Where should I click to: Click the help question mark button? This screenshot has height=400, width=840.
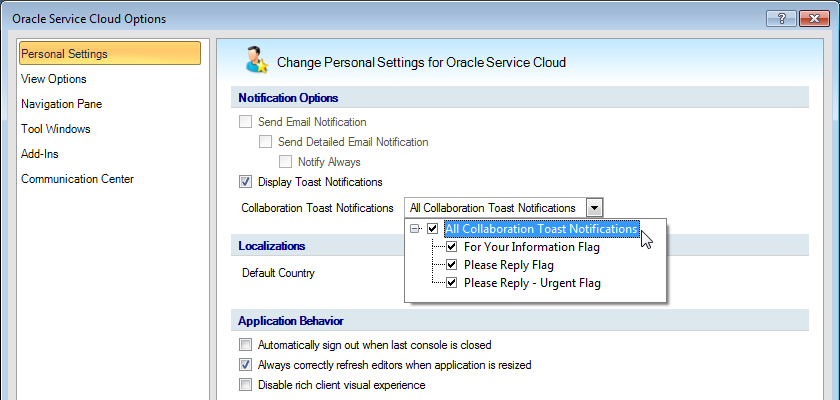(782, 19)
